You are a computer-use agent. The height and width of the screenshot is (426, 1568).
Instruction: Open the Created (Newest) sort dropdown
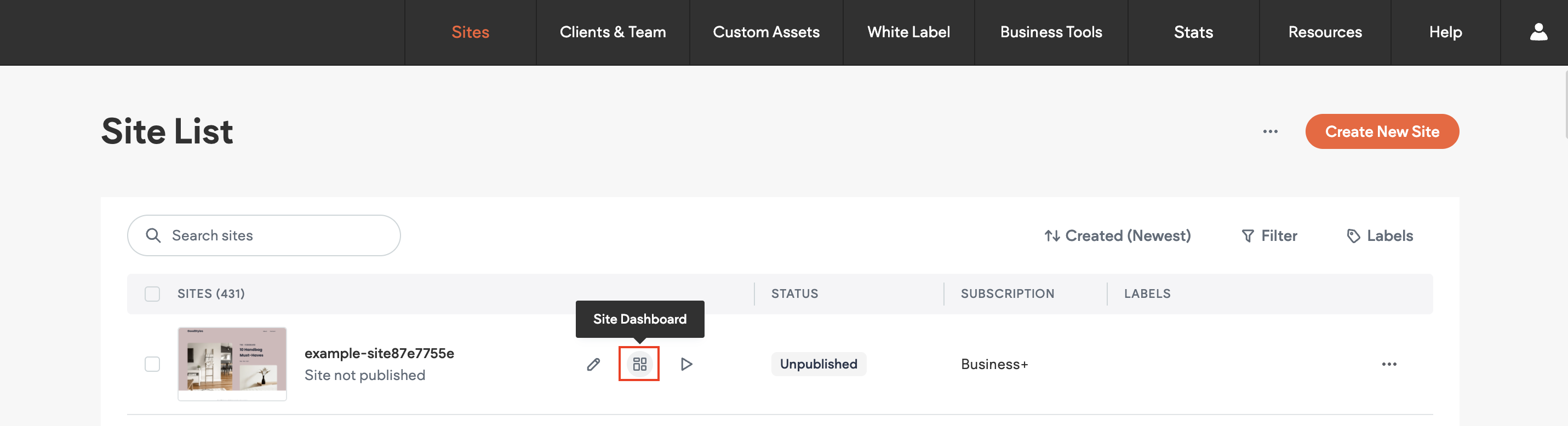pyautogui.click(x=1118, y=235)
